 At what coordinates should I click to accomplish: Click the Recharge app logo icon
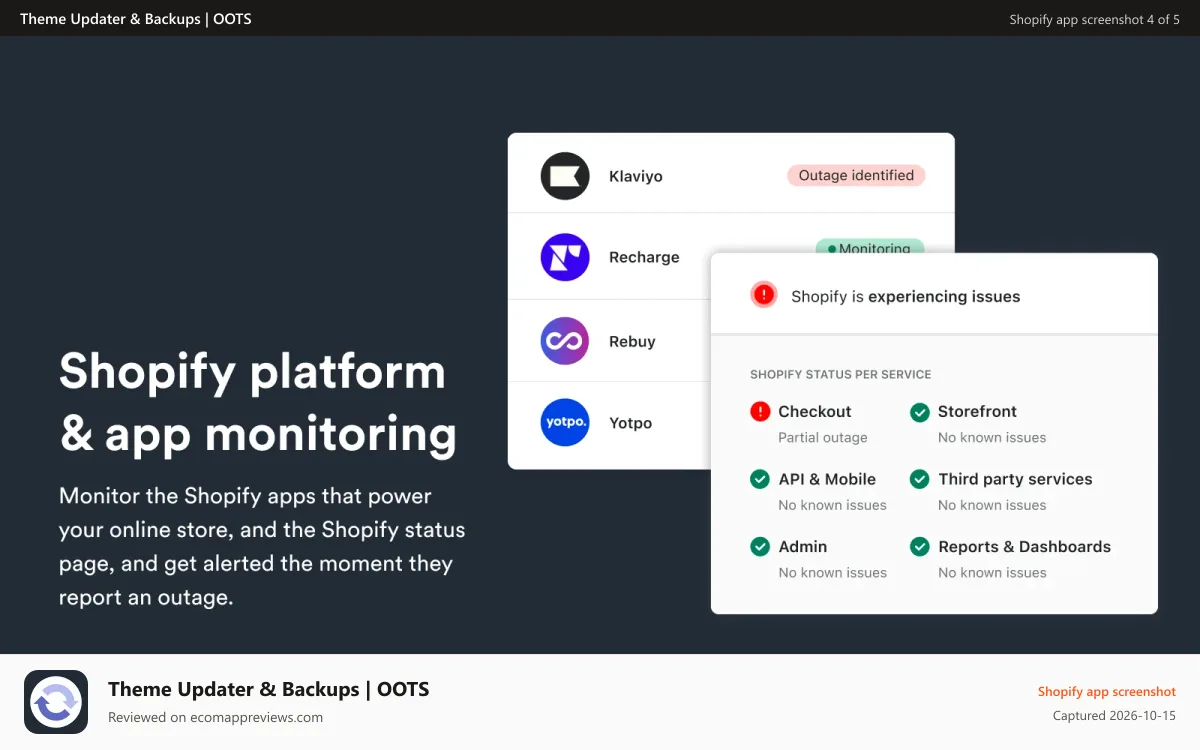565,257
